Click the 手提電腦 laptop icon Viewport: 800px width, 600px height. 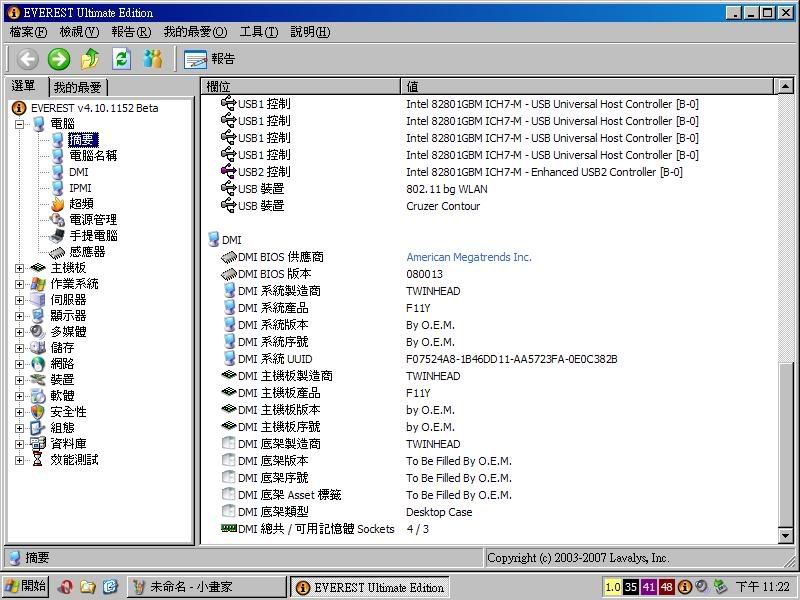(x=57, y=236)
